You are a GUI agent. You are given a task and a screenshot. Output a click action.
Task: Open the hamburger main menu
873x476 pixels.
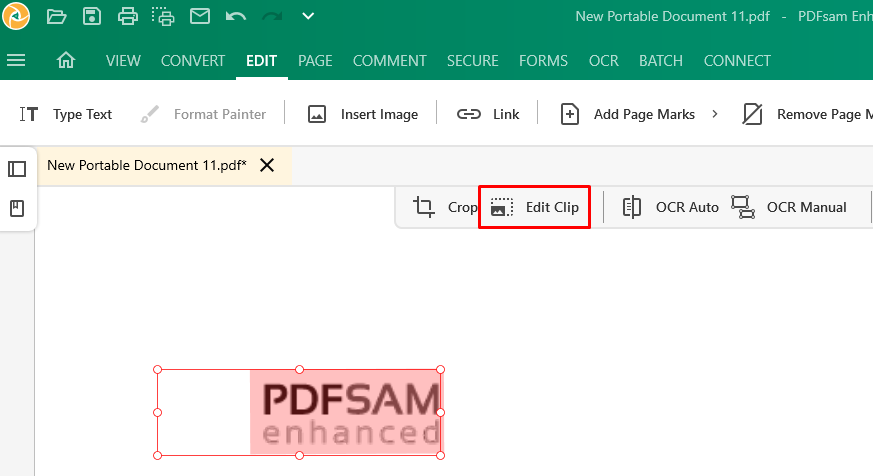[16, 60]
